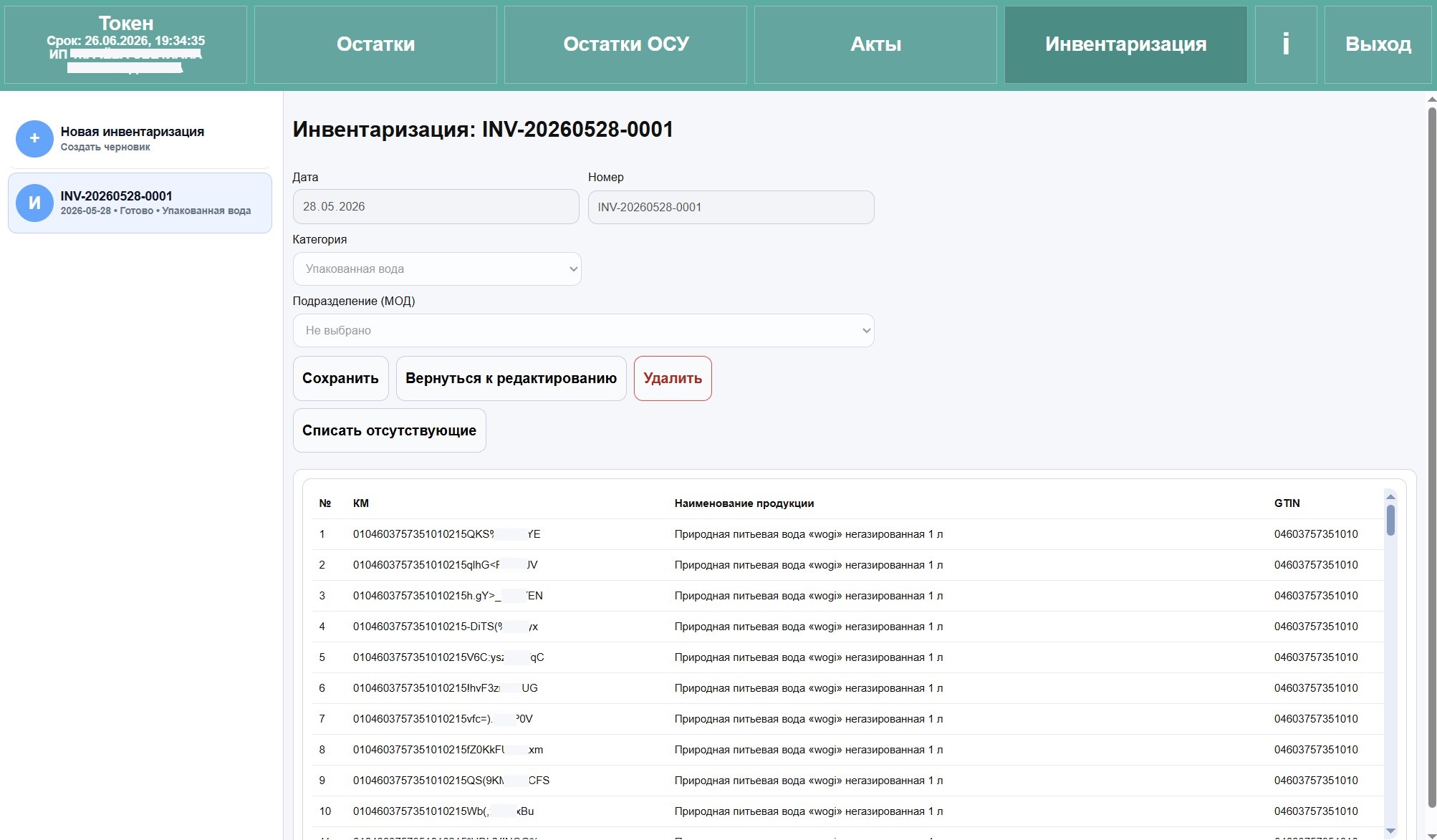Create a draft via Новая инвентаризация
The height and width of the screenshot is (840, 1437).
click(x=140, y=138)
